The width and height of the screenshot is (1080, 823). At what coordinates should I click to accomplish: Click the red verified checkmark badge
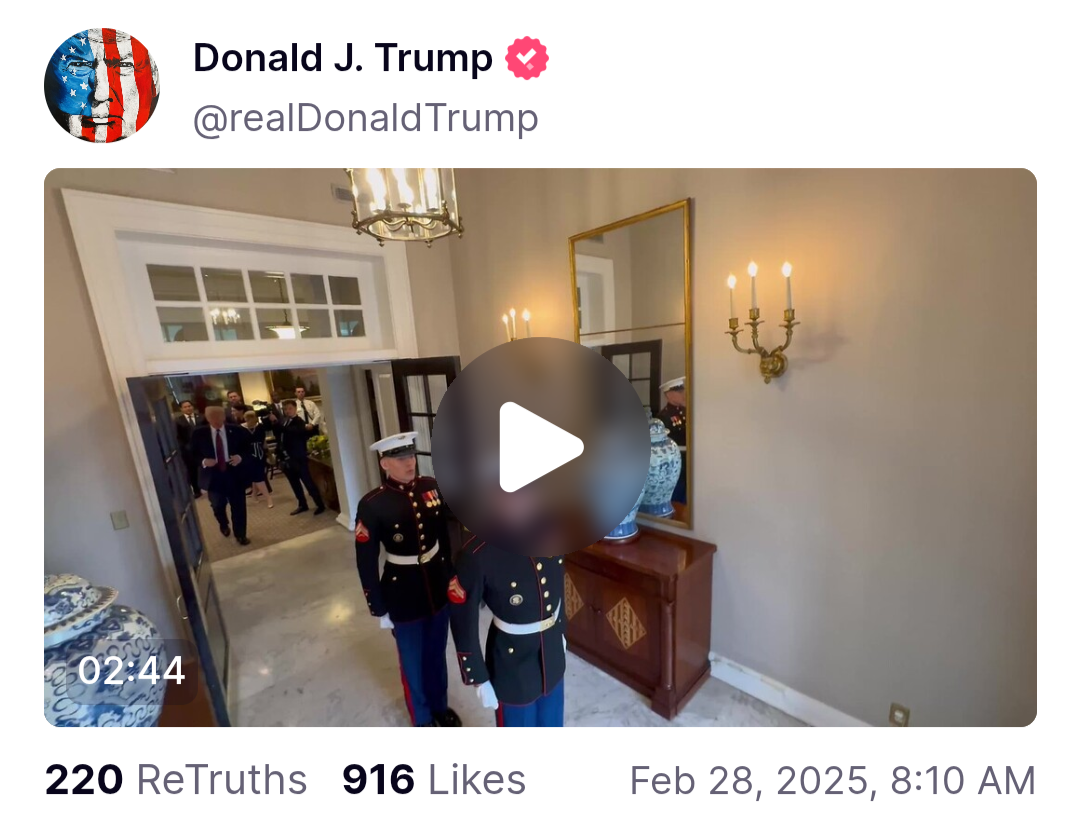pyautogui.click(x=527, y=58)
